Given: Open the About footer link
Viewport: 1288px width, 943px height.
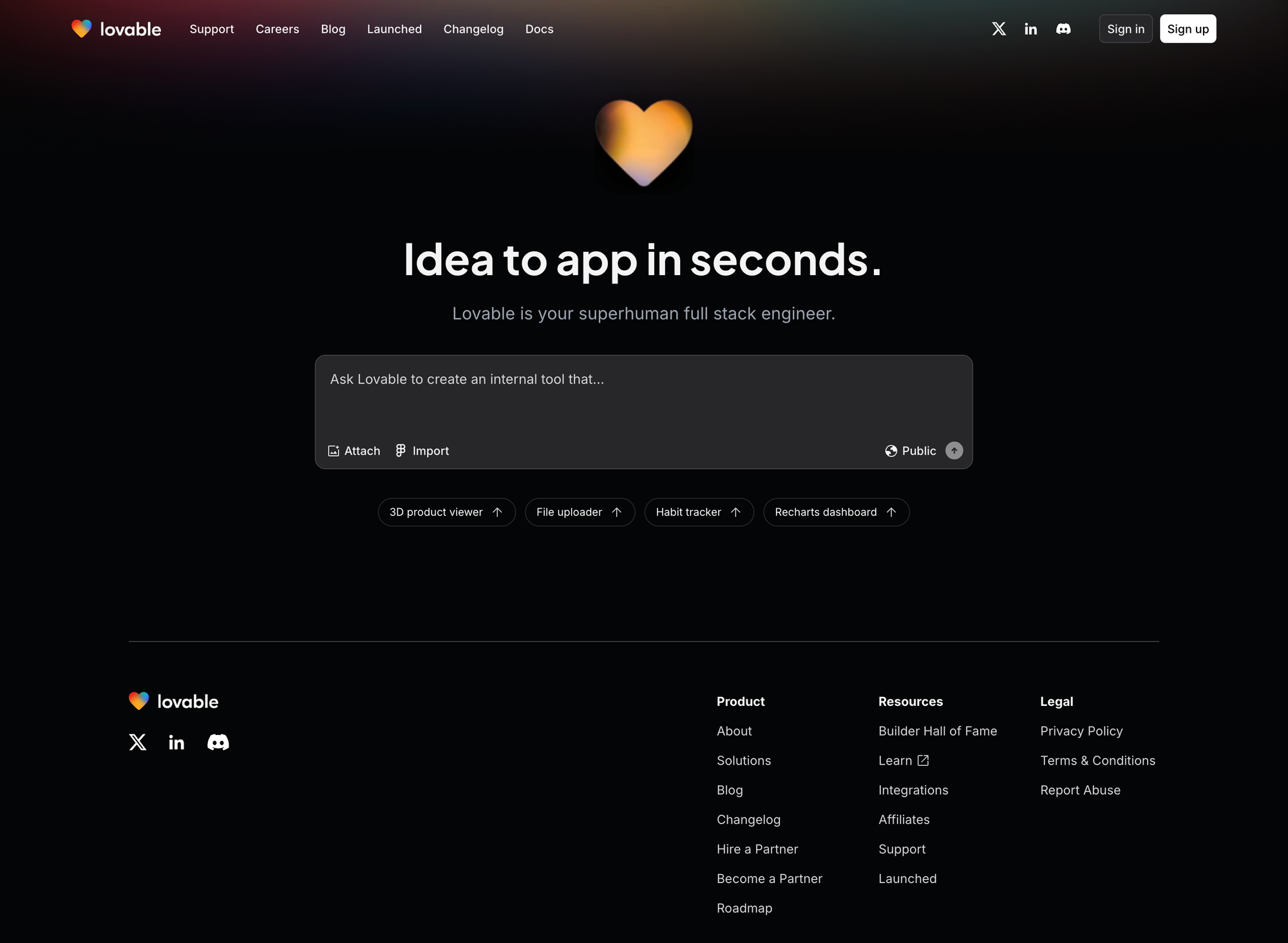Looking at the screenshot, I should (734, 731).
